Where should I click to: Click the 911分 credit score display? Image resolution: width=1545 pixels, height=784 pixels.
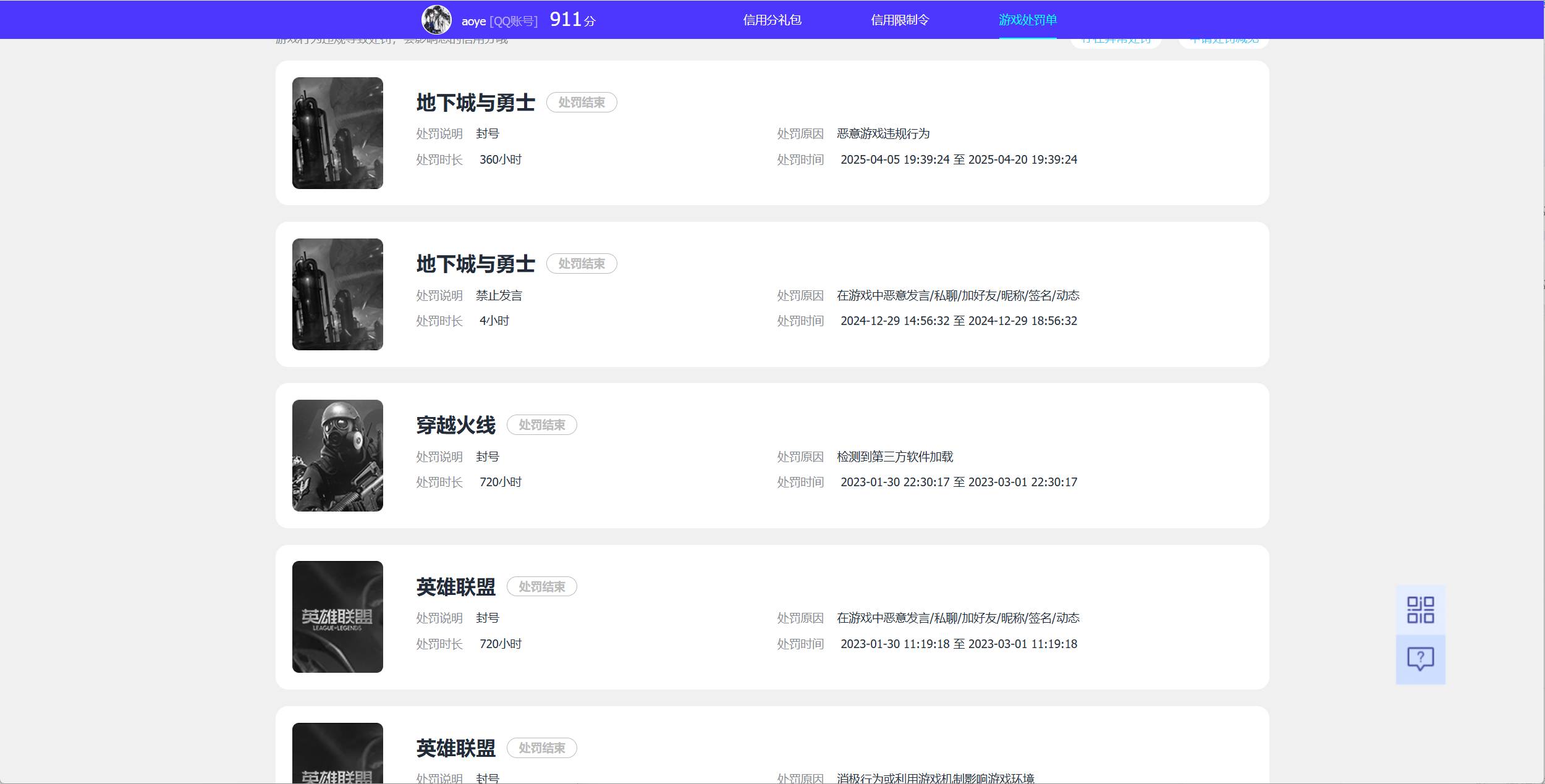572,19
